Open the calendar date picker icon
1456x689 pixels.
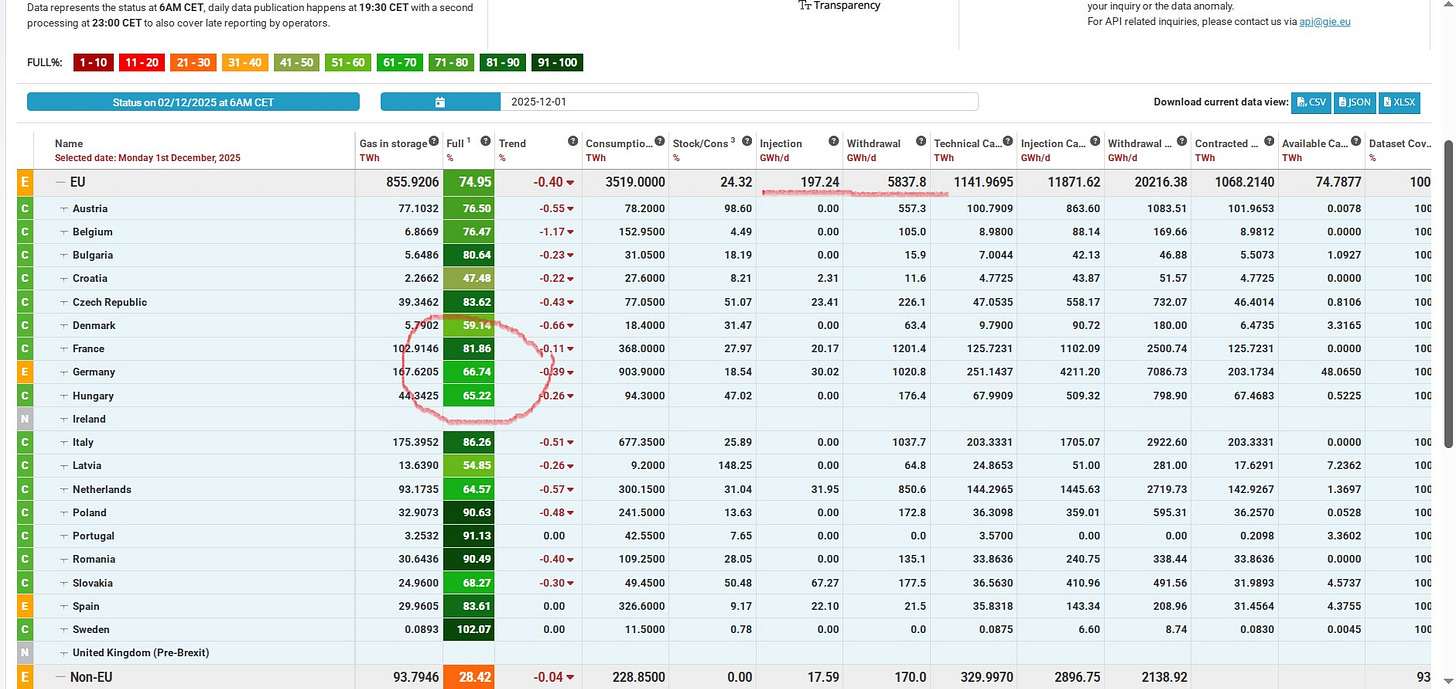[x=440, y=102]
